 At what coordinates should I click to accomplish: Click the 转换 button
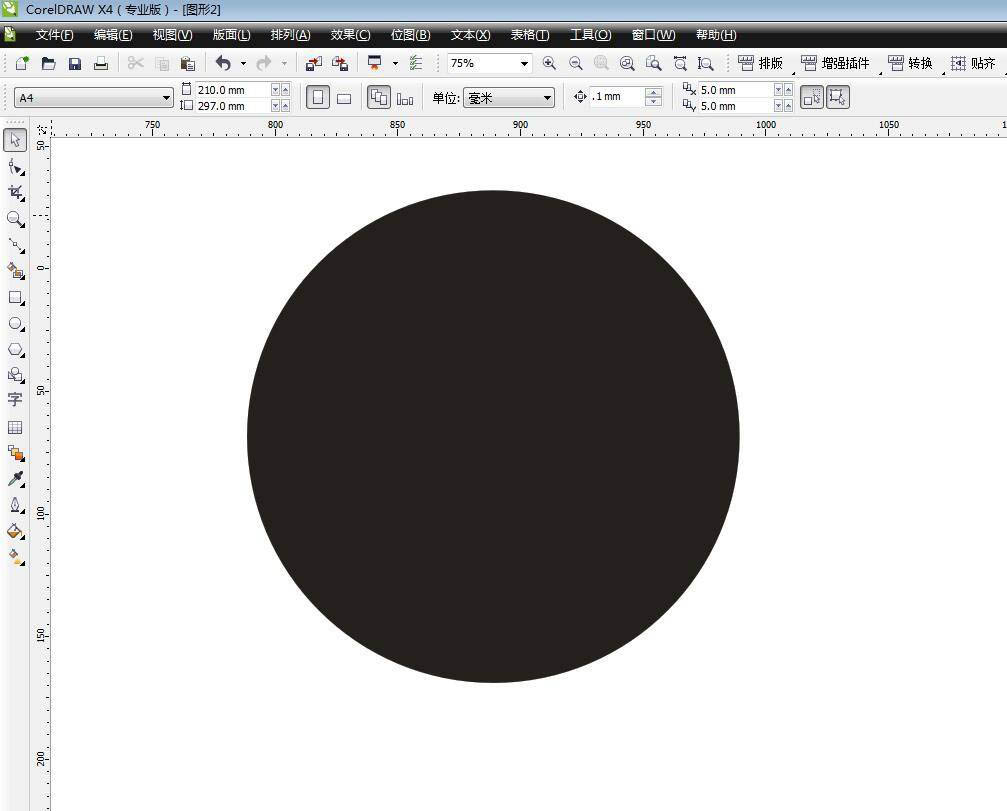910,63
